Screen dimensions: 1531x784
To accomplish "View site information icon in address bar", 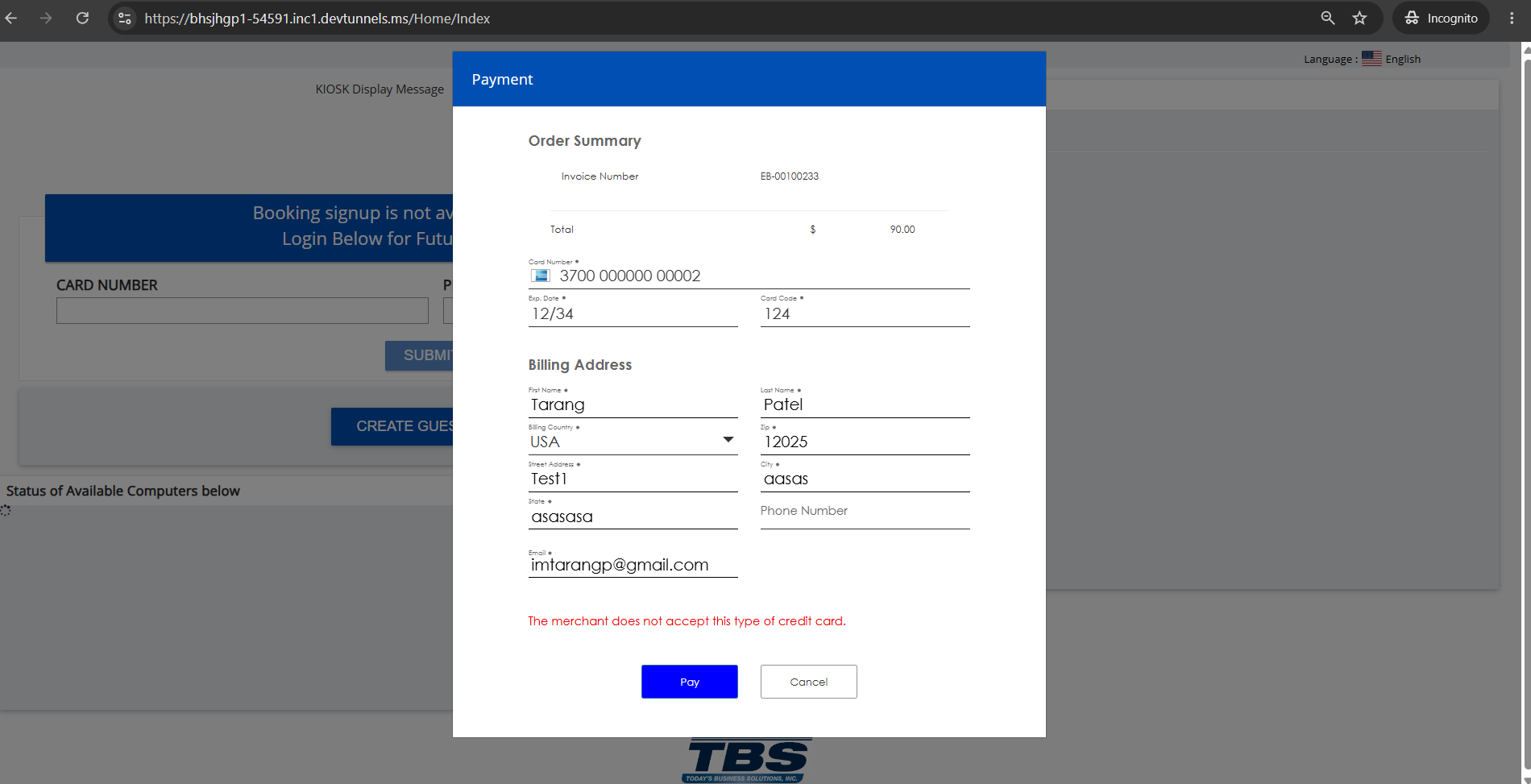I will coord(124,18).
